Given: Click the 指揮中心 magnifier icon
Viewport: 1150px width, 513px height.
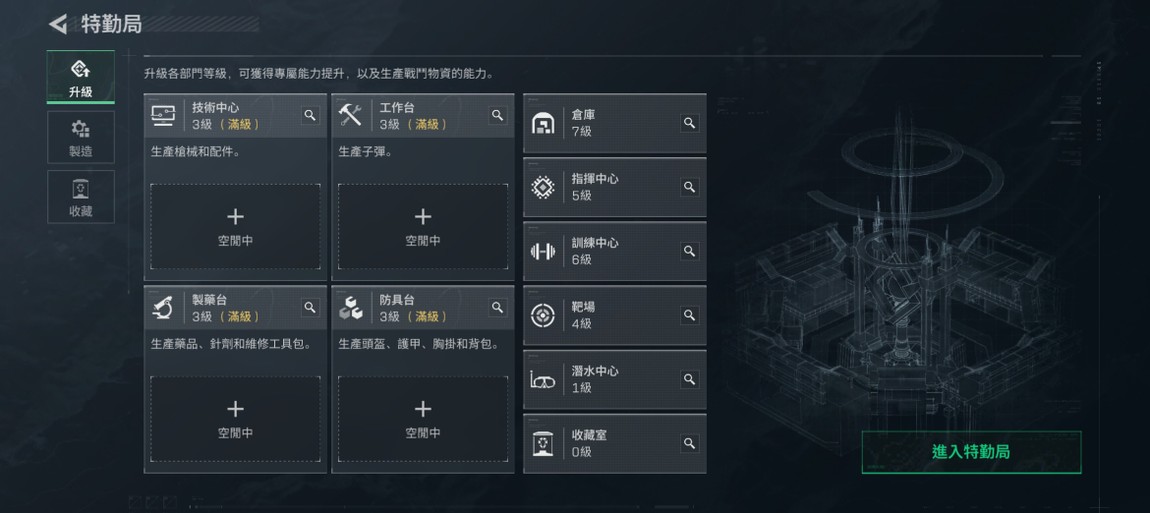Looking at the screenshot, I should coord(689,187).
